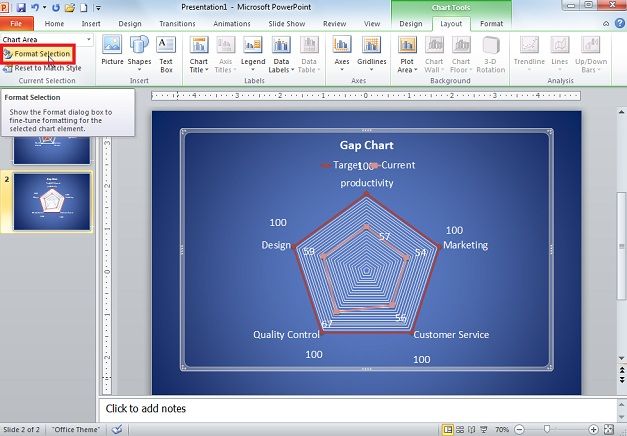This screenshot has width=627, height=436.
Task: Click the zoom in plus button
Action: click(x=593, y=430)
